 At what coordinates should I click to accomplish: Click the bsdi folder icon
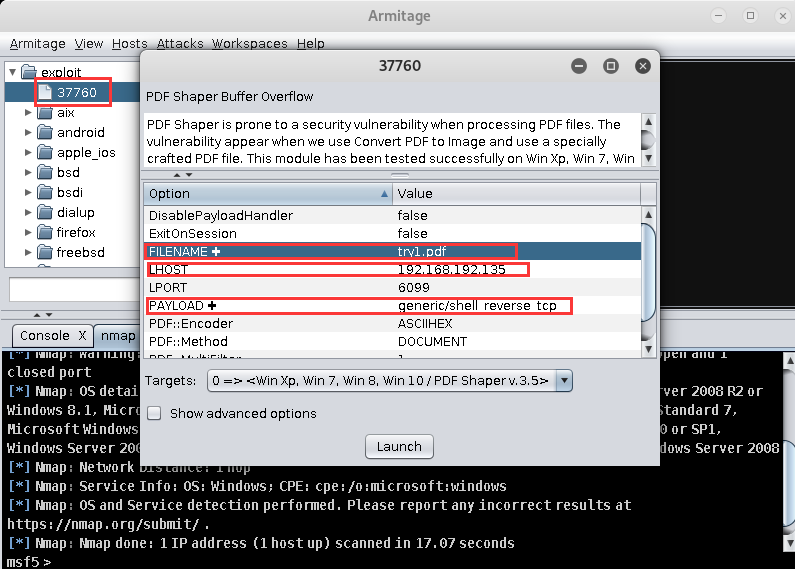[x=45, y=192]
